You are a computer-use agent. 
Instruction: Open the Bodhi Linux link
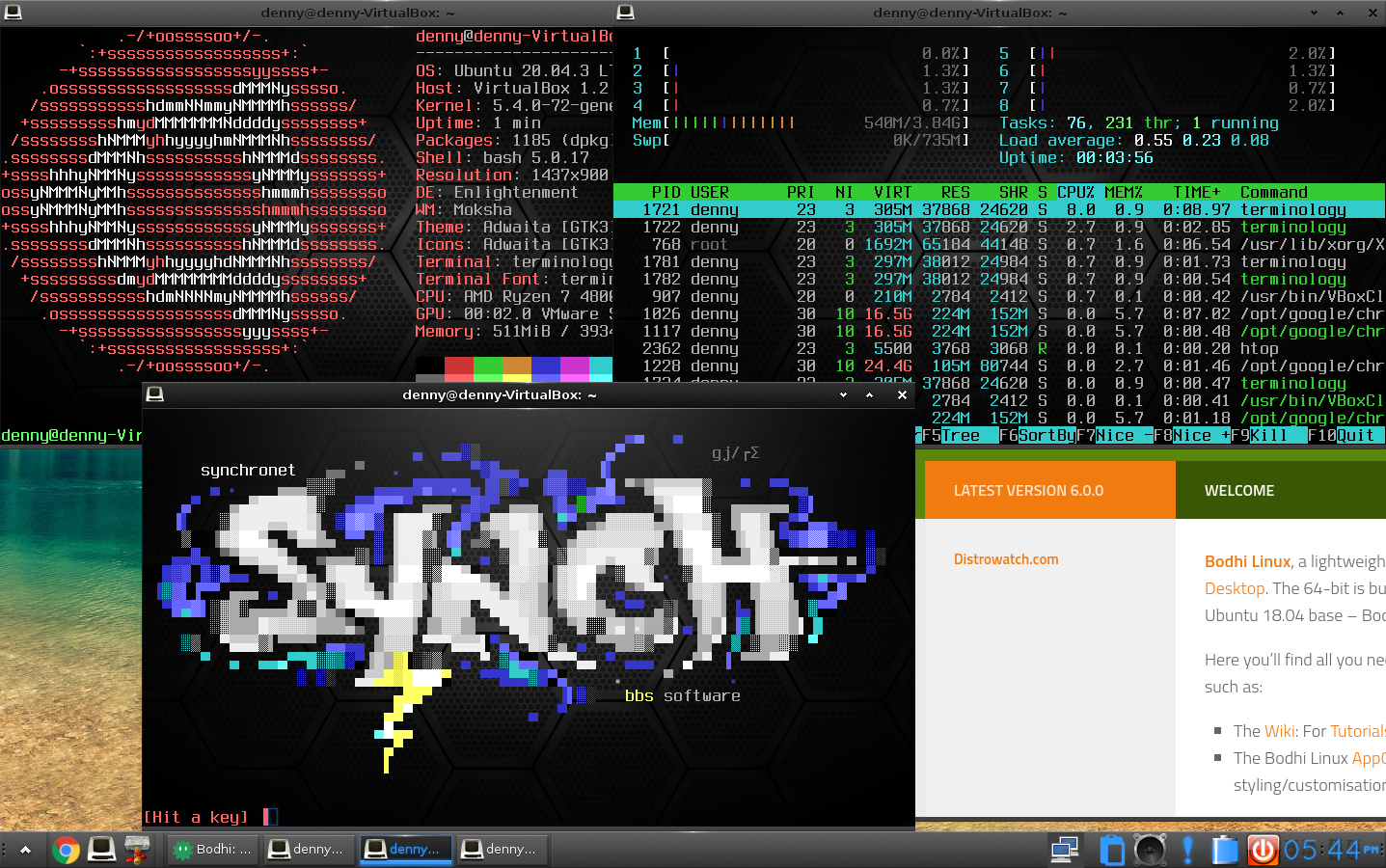(x=1247, y=561)
